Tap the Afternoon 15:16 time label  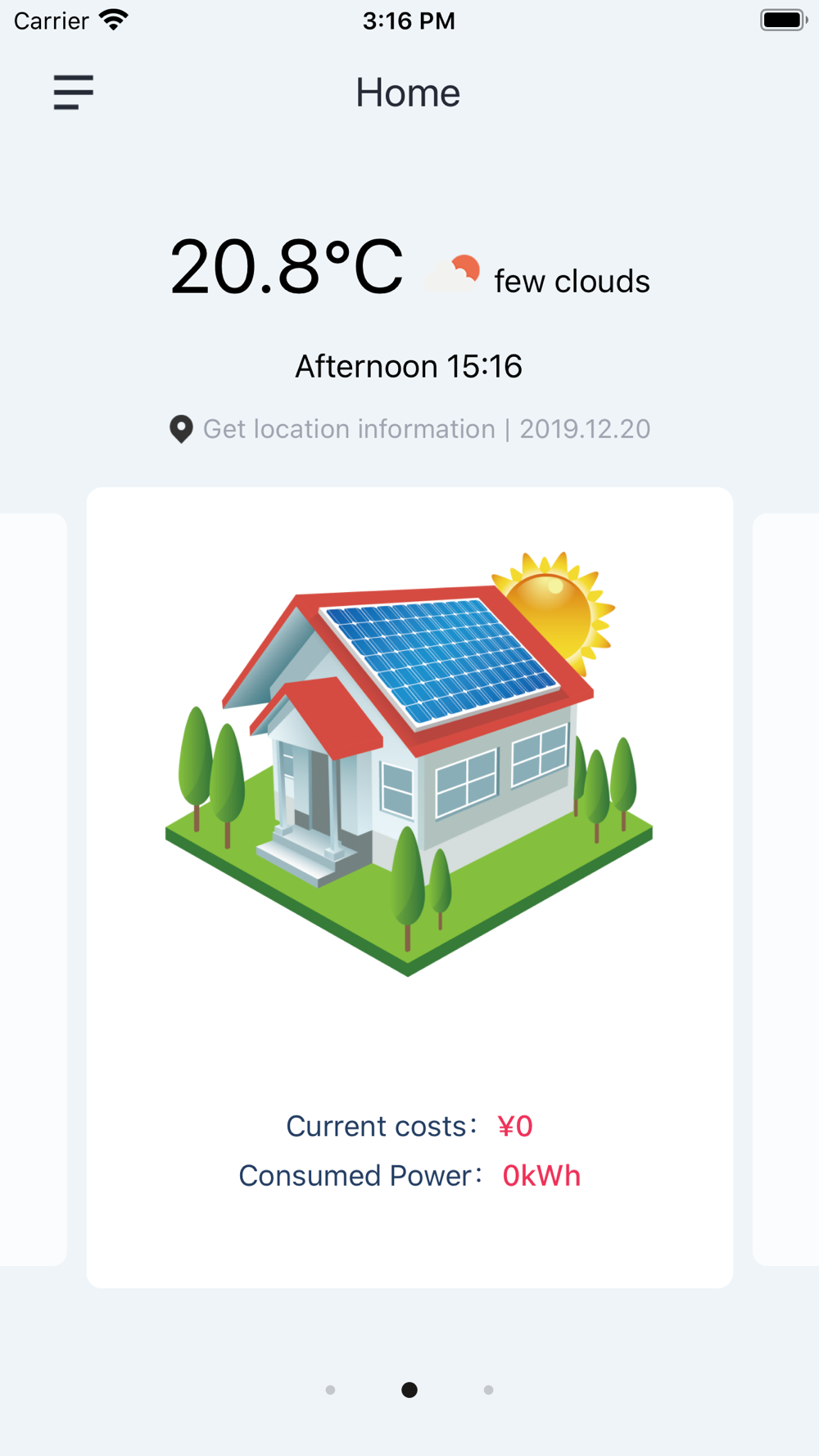click(x=409, y=366)
